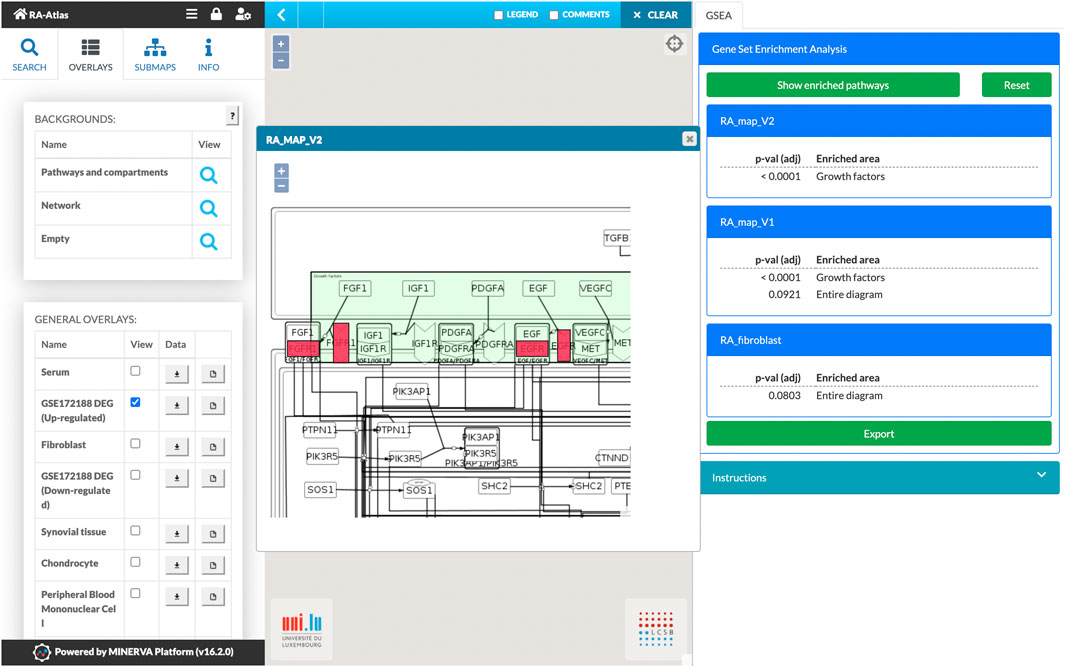Select Growth factors under RA_map_V2
Image resolution: width=1065 pixels, height=667 pixels.
pyautogui.click(x=850, y=177)
